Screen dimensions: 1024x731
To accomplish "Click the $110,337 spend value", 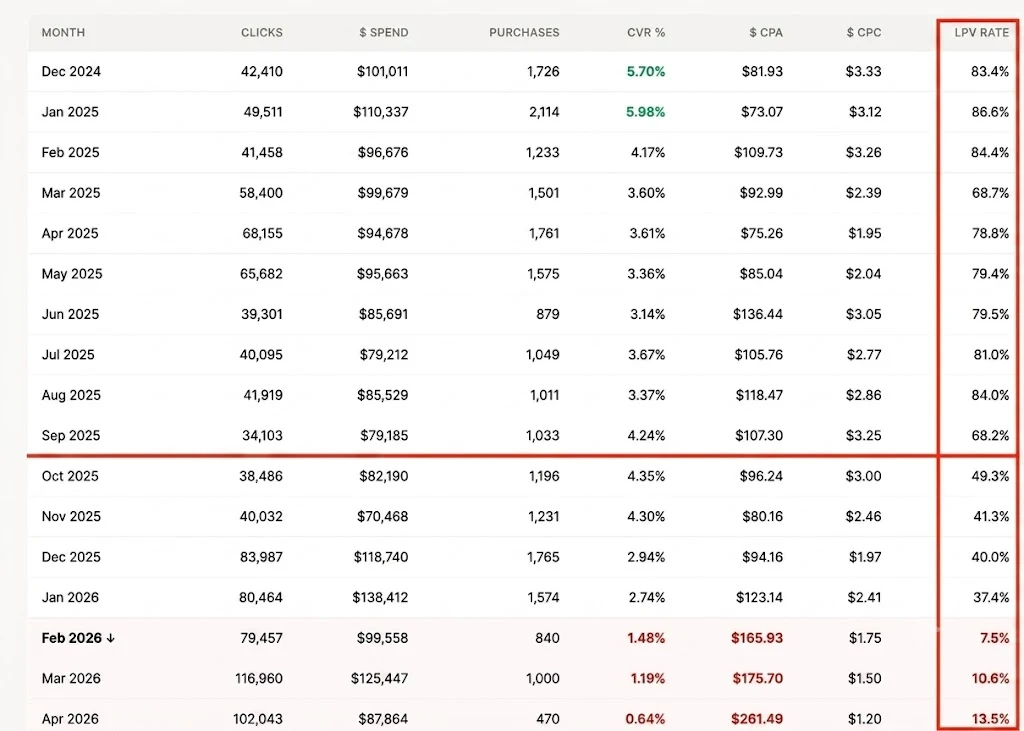I will point(381,112).
